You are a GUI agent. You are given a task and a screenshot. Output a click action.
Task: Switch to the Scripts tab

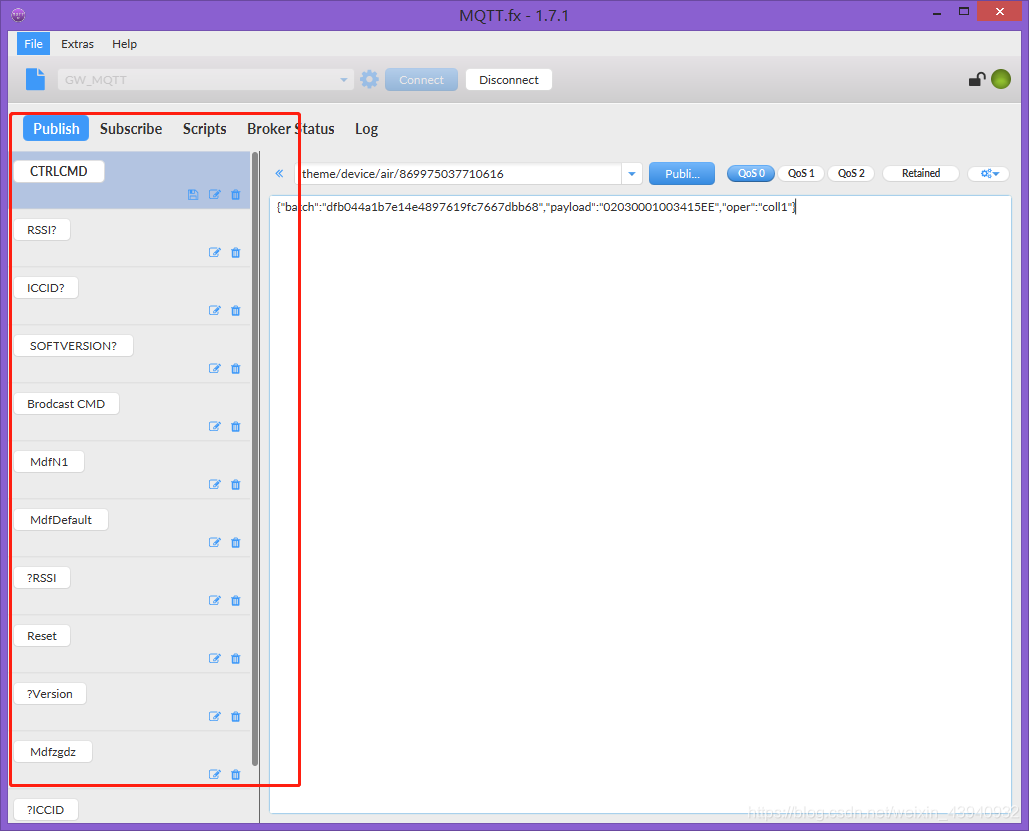tap(204, 129)
